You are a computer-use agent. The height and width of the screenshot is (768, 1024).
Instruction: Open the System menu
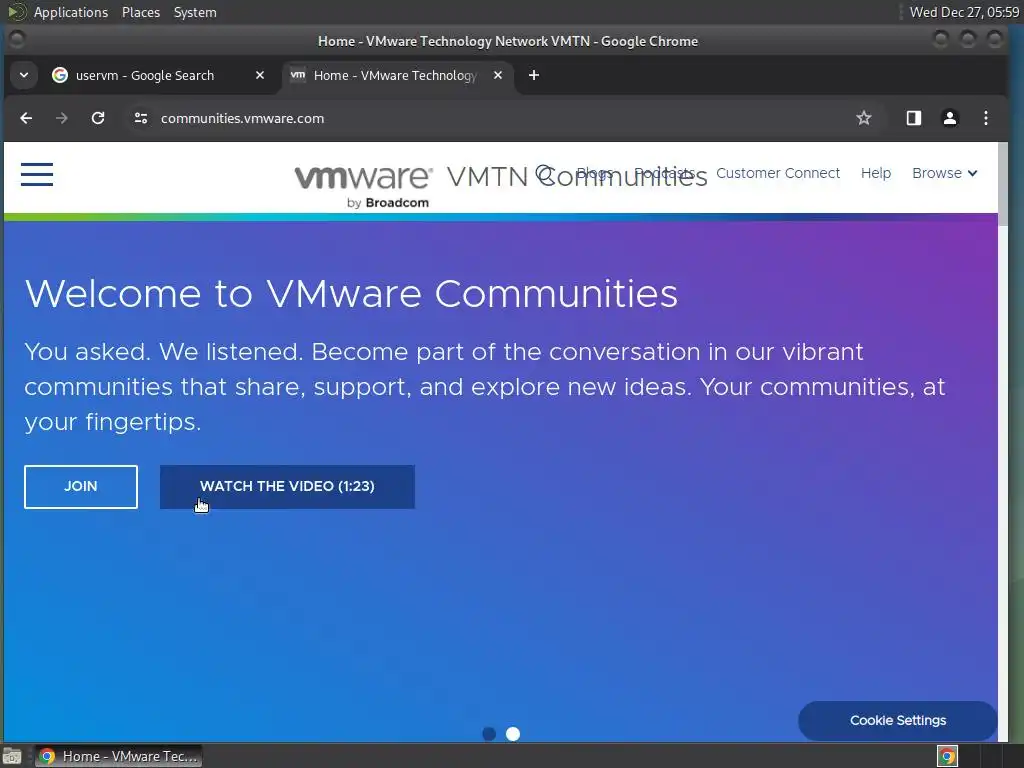coord(195,12)
